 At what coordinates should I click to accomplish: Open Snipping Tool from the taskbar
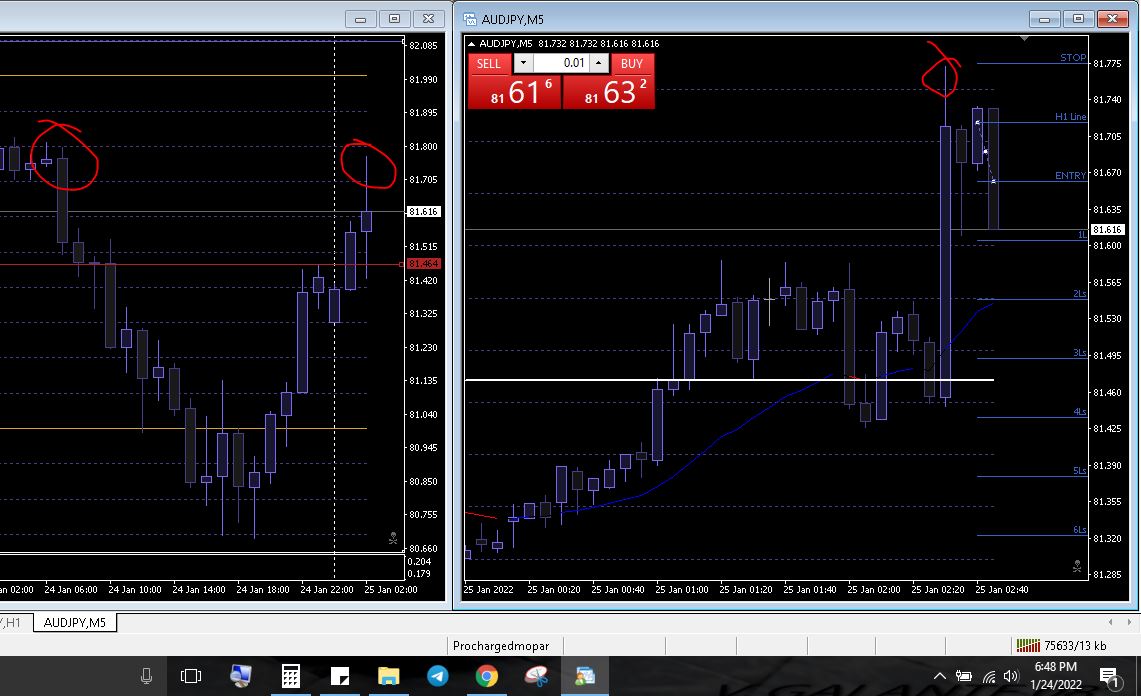(x=536, y=676)
